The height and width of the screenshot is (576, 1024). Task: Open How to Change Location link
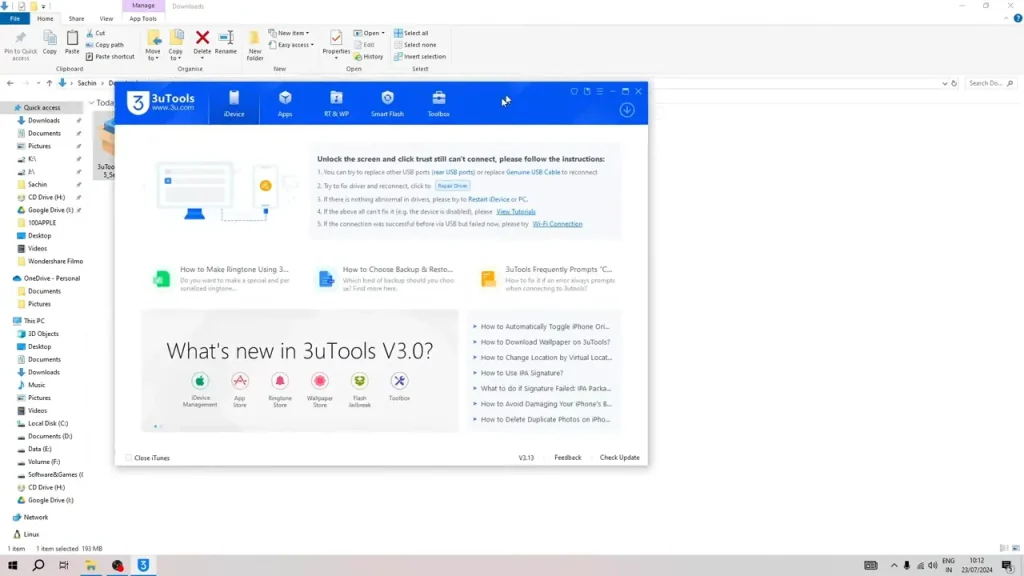coord(546,358)
